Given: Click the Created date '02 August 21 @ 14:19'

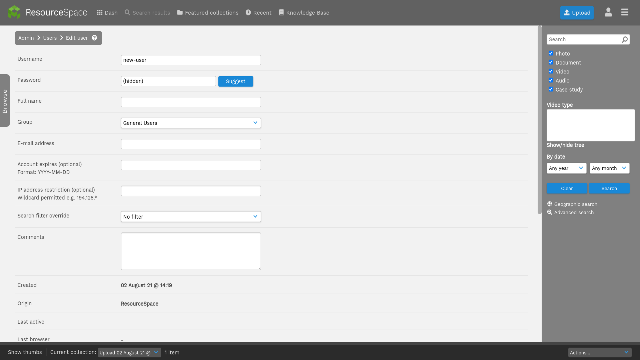Looking at the screenshot, I should coord(146,285).
